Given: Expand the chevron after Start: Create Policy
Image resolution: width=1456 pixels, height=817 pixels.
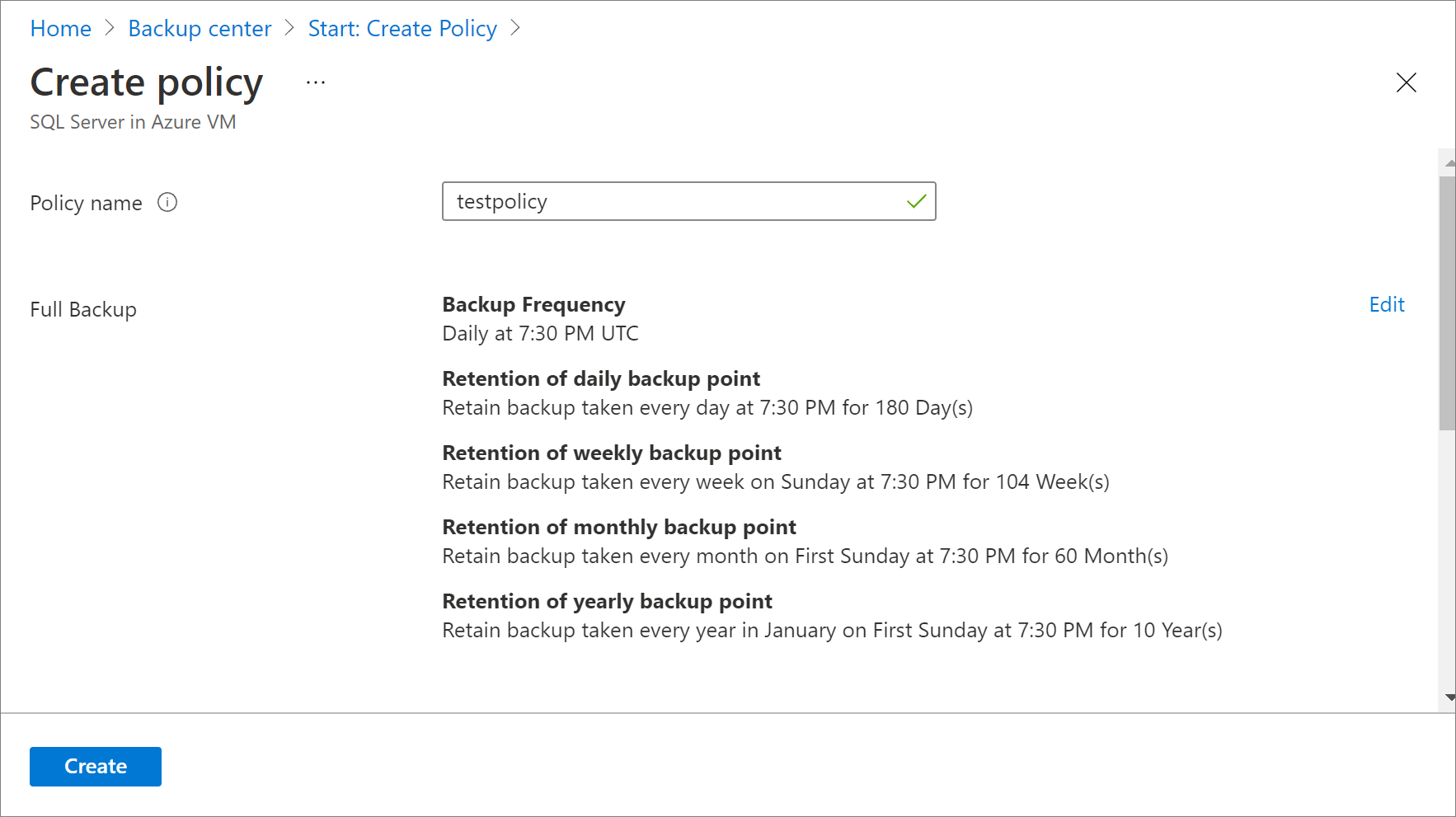Looking at the screenshot, I should coord(516,28).
